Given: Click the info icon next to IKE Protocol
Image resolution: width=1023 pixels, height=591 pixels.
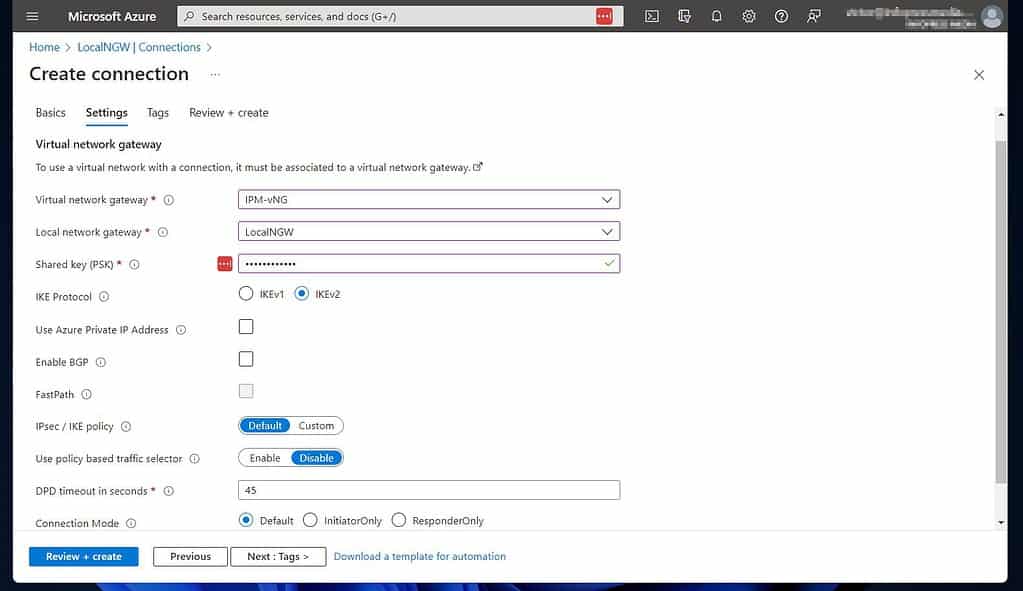Looking at the screenshot, I should [x=104, y=297].
